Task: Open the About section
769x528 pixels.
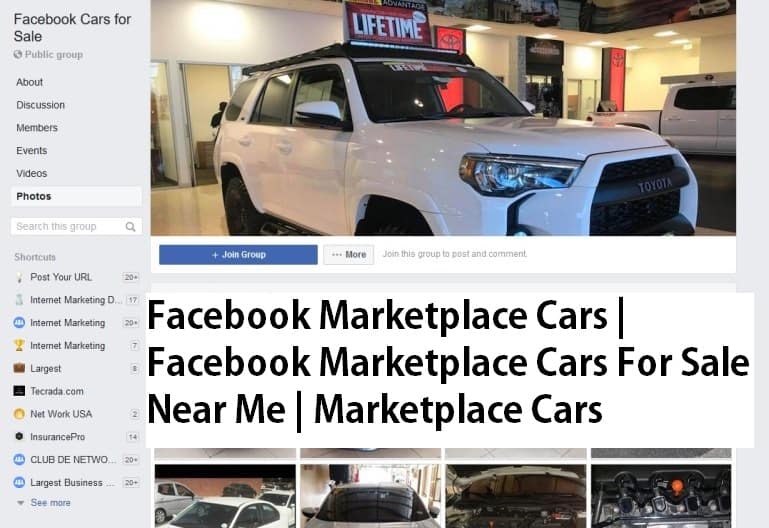Action: [29, 82]
